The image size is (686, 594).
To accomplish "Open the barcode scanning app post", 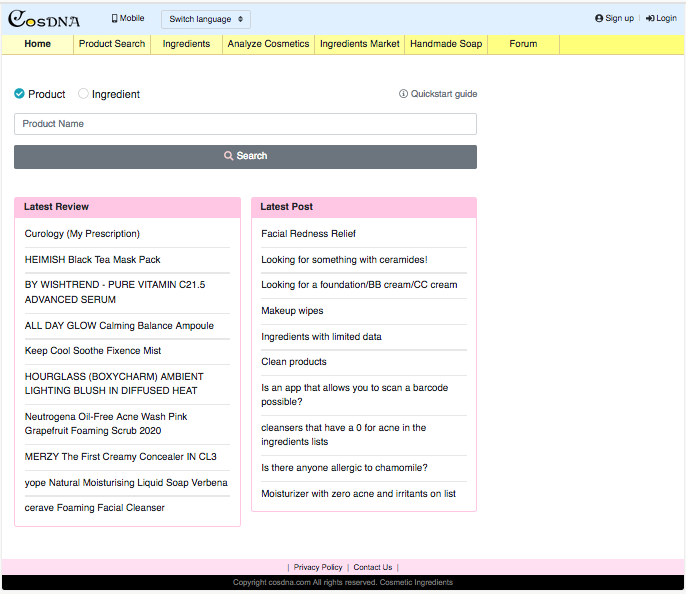I will pyautogui.click(x=354, y=395).
